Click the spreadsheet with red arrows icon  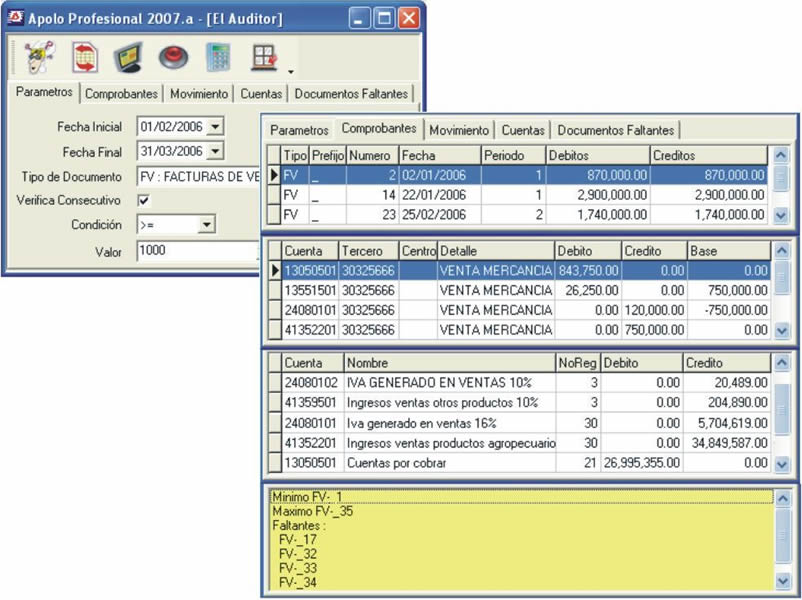[x=84, y=57]
